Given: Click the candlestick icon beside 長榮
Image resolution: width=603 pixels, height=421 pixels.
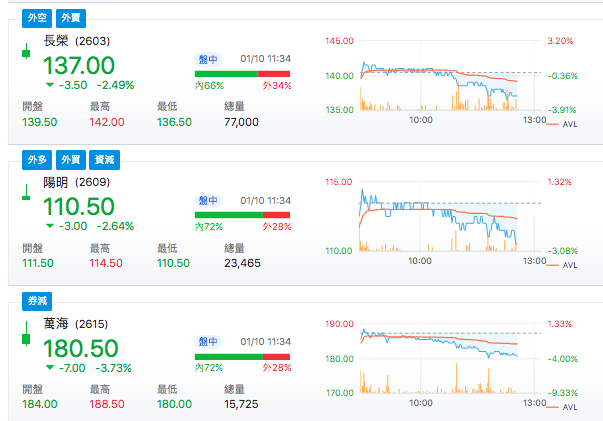Looking at the screenshot, I should (26, 52).
